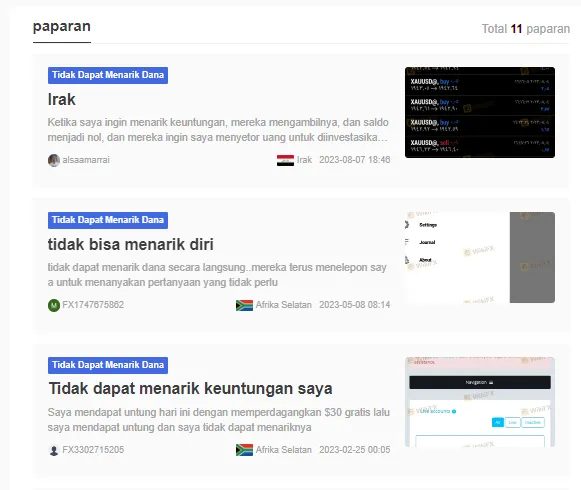Click the South Africa flag on second post
Viewport: 581px width, 490px height.
244,305
